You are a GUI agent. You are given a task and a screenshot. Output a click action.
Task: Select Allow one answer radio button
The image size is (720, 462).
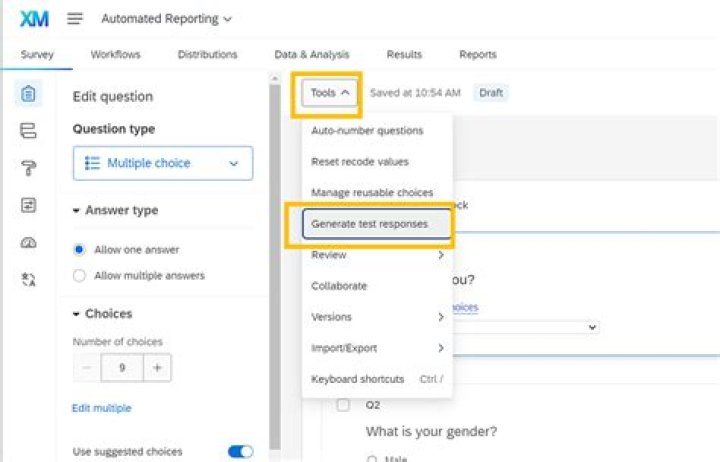pyautogui.click(x=79, y=249)
